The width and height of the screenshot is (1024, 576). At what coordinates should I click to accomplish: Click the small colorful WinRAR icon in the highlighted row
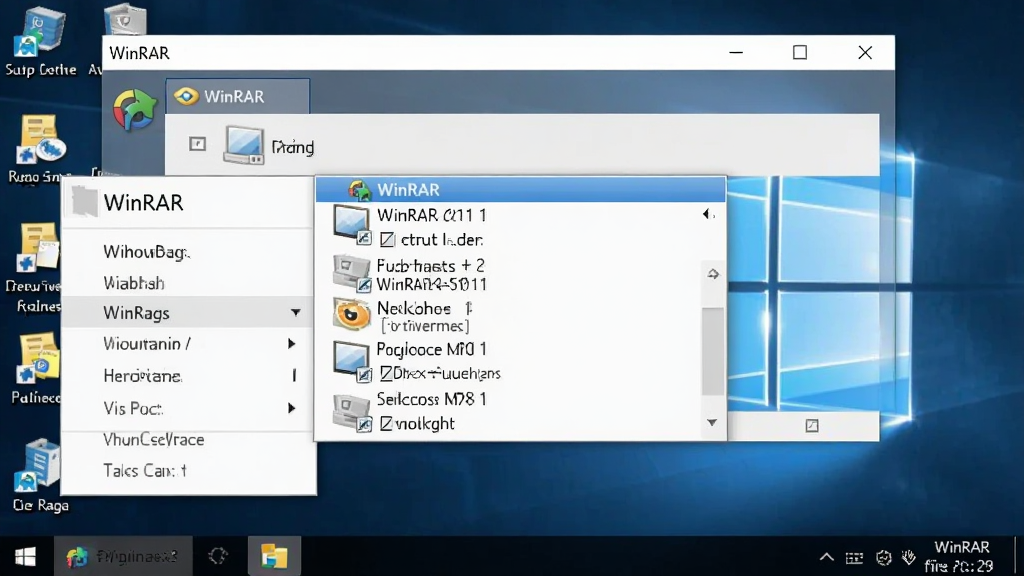tap(359, 190)
